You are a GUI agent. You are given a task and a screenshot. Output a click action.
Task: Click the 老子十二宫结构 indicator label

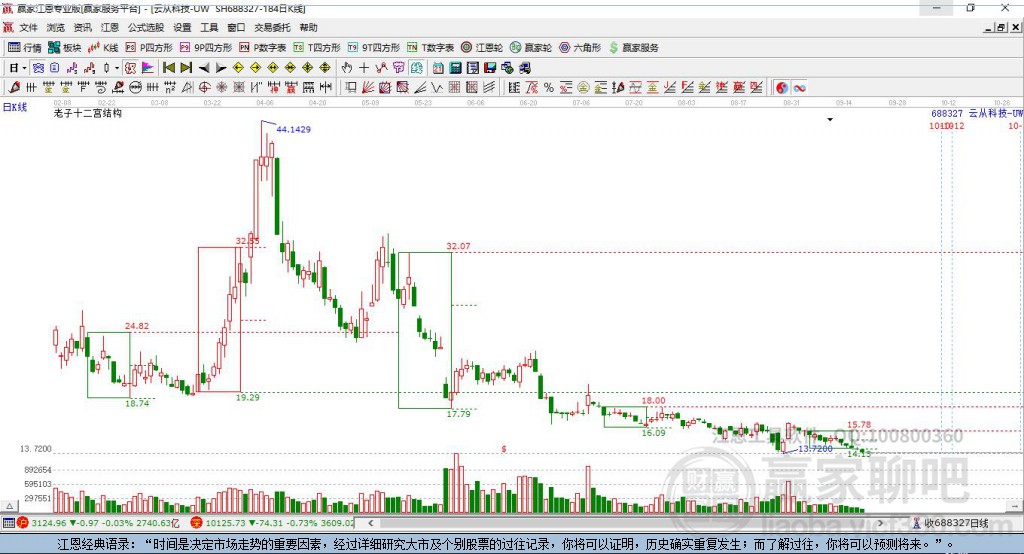(88, 113)
